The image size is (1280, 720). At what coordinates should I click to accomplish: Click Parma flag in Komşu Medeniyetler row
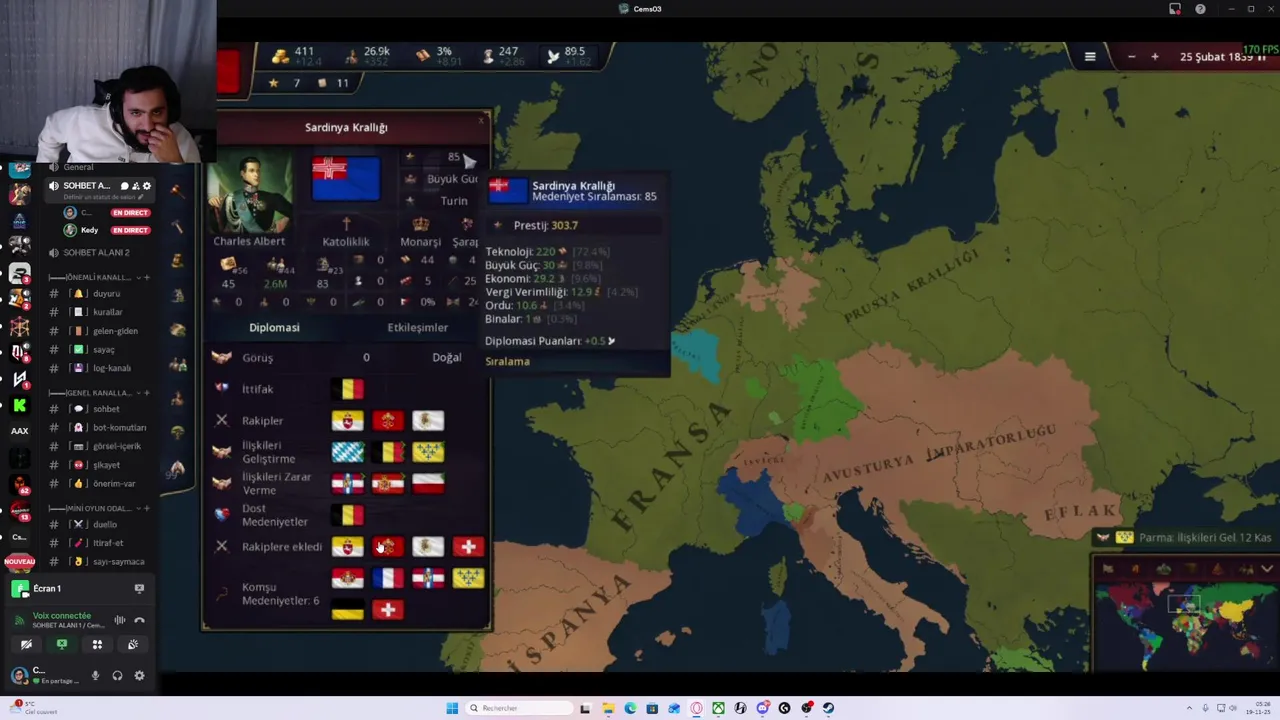[468, 578]
